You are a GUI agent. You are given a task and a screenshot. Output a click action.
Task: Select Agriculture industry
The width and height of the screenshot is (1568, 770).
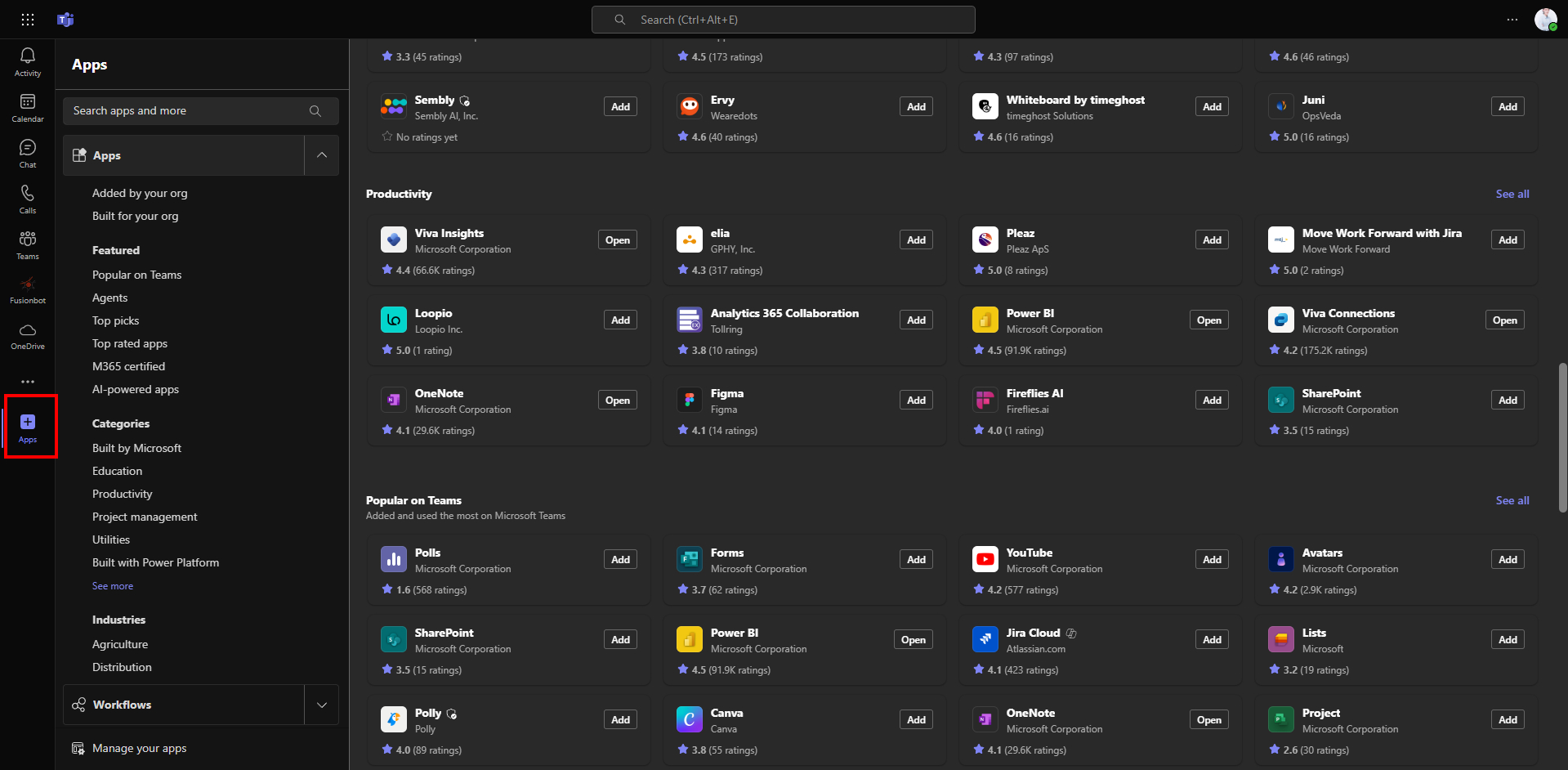click(120, 644)
